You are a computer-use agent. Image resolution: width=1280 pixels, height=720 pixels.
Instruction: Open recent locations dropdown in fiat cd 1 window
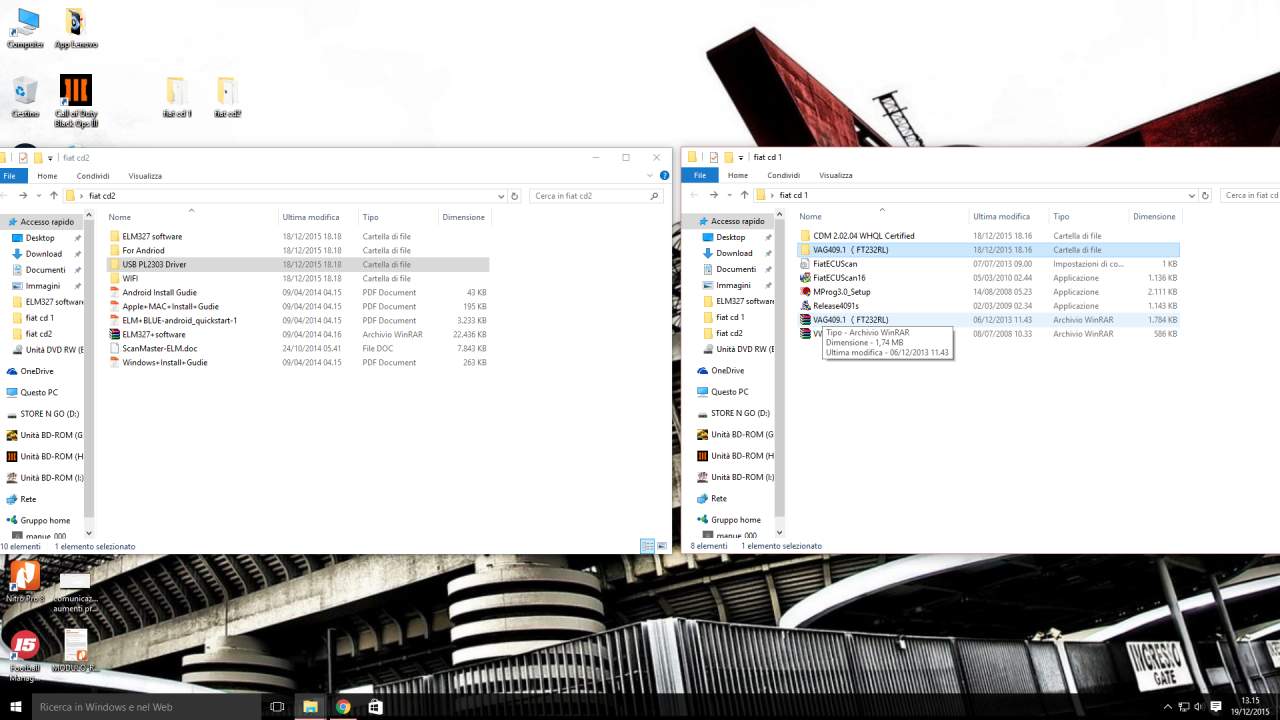pos(728,196)
